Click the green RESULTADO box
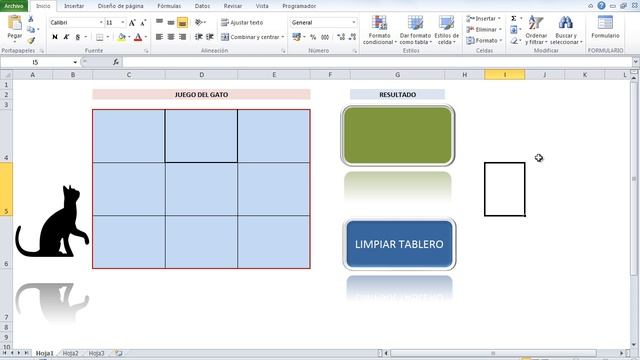This screenshot has height=360, width=640. point(398,136)
